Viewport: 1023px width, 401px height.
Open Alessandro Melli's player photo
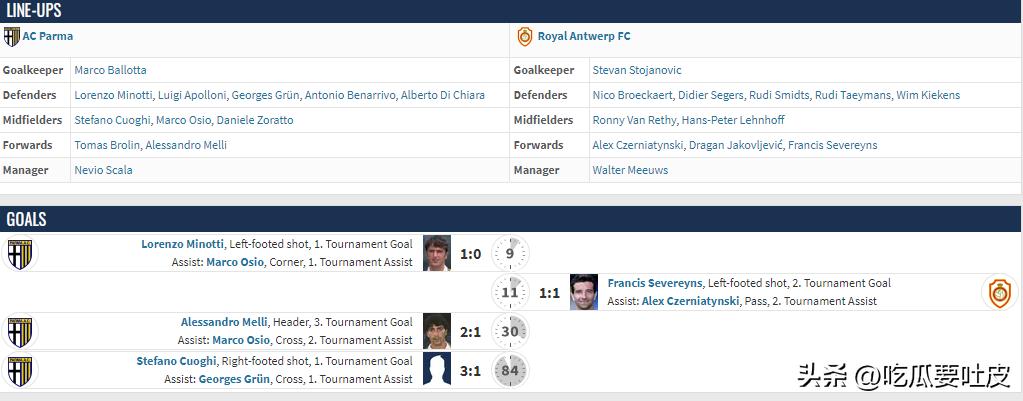(437, 331)
